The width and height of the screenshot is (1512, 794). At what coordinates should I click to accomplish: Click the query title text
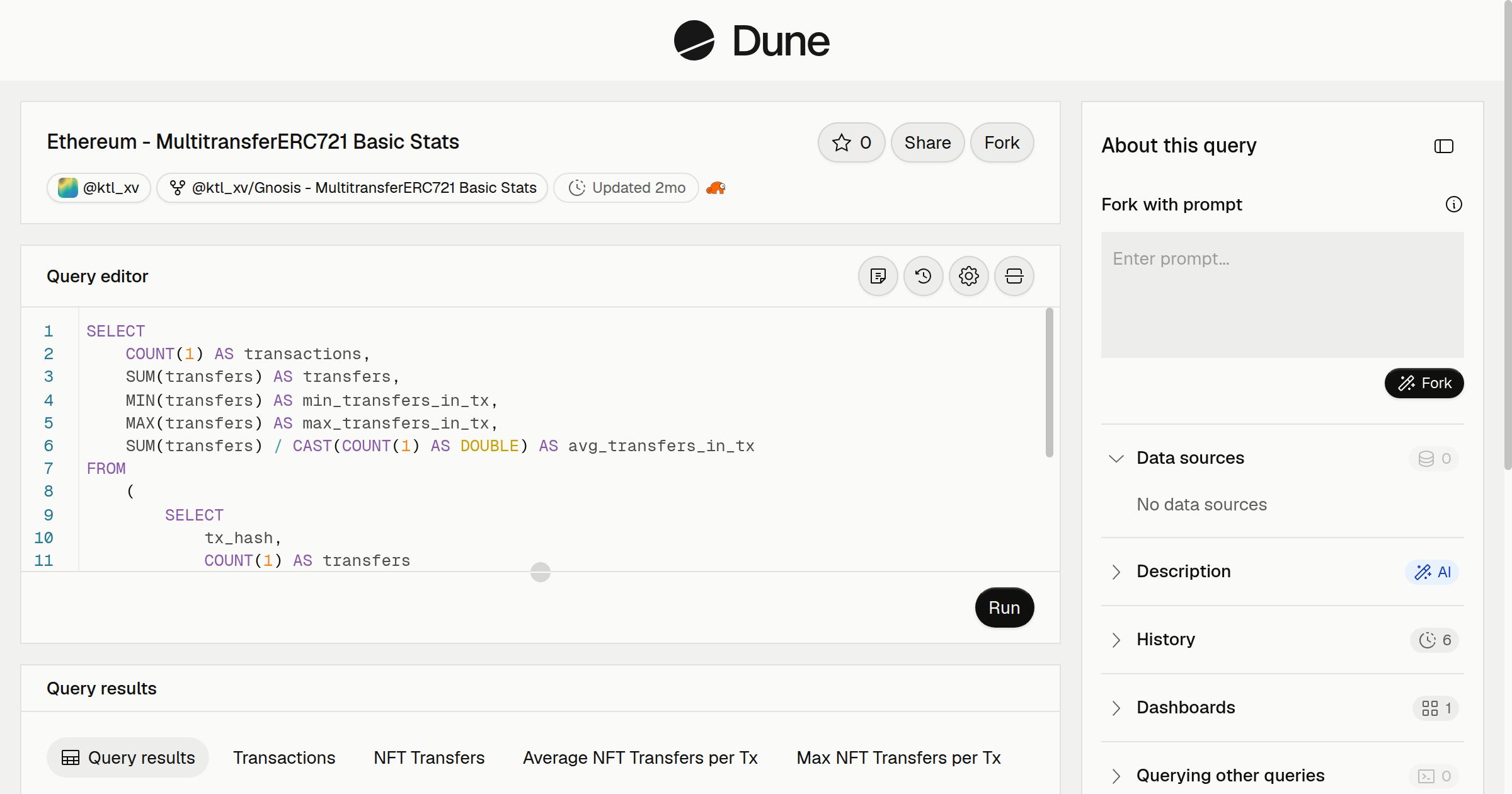[x=253, y=142]
